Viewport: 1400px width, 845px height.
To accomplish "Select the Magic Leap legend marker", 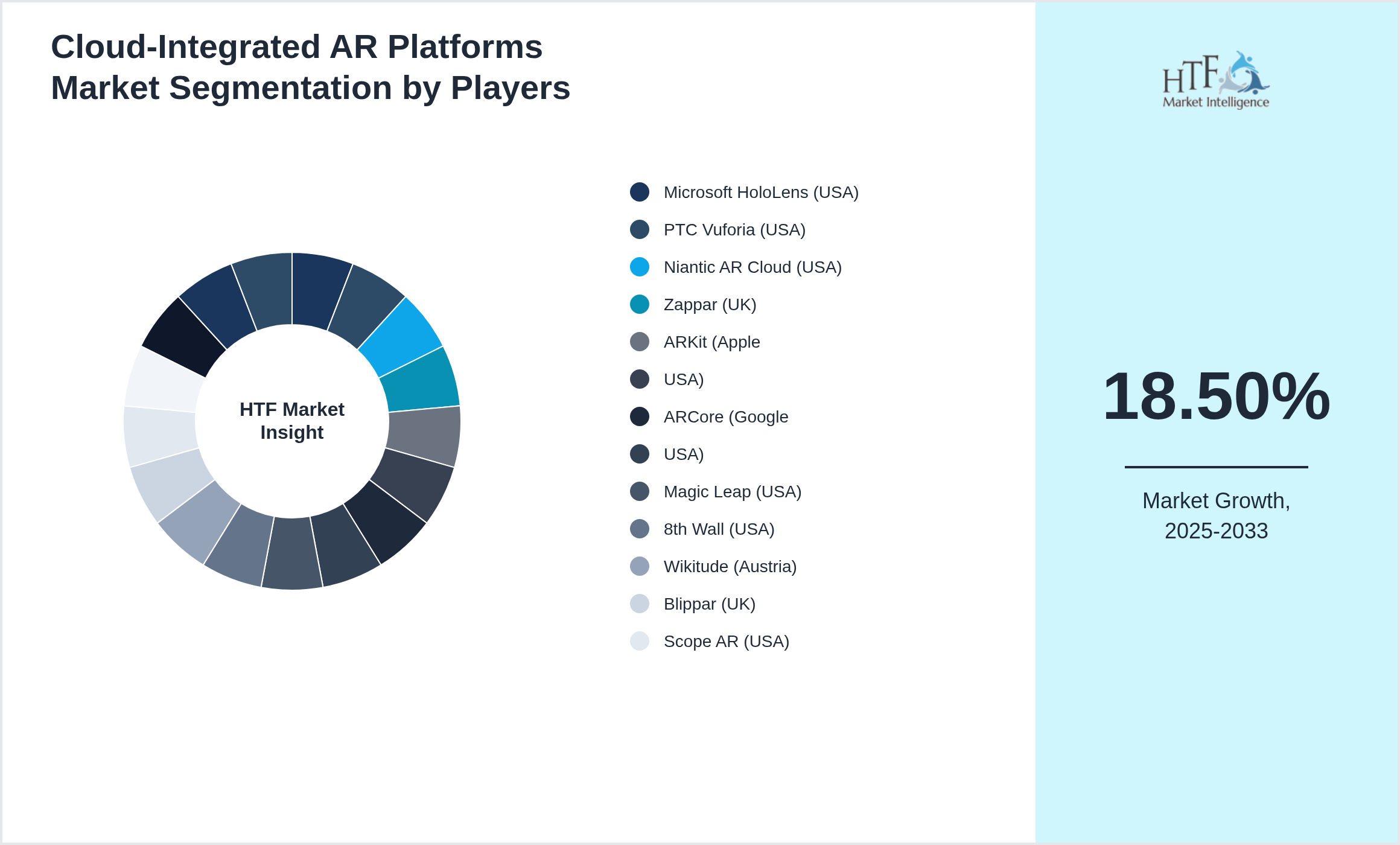I will [639, 491].
